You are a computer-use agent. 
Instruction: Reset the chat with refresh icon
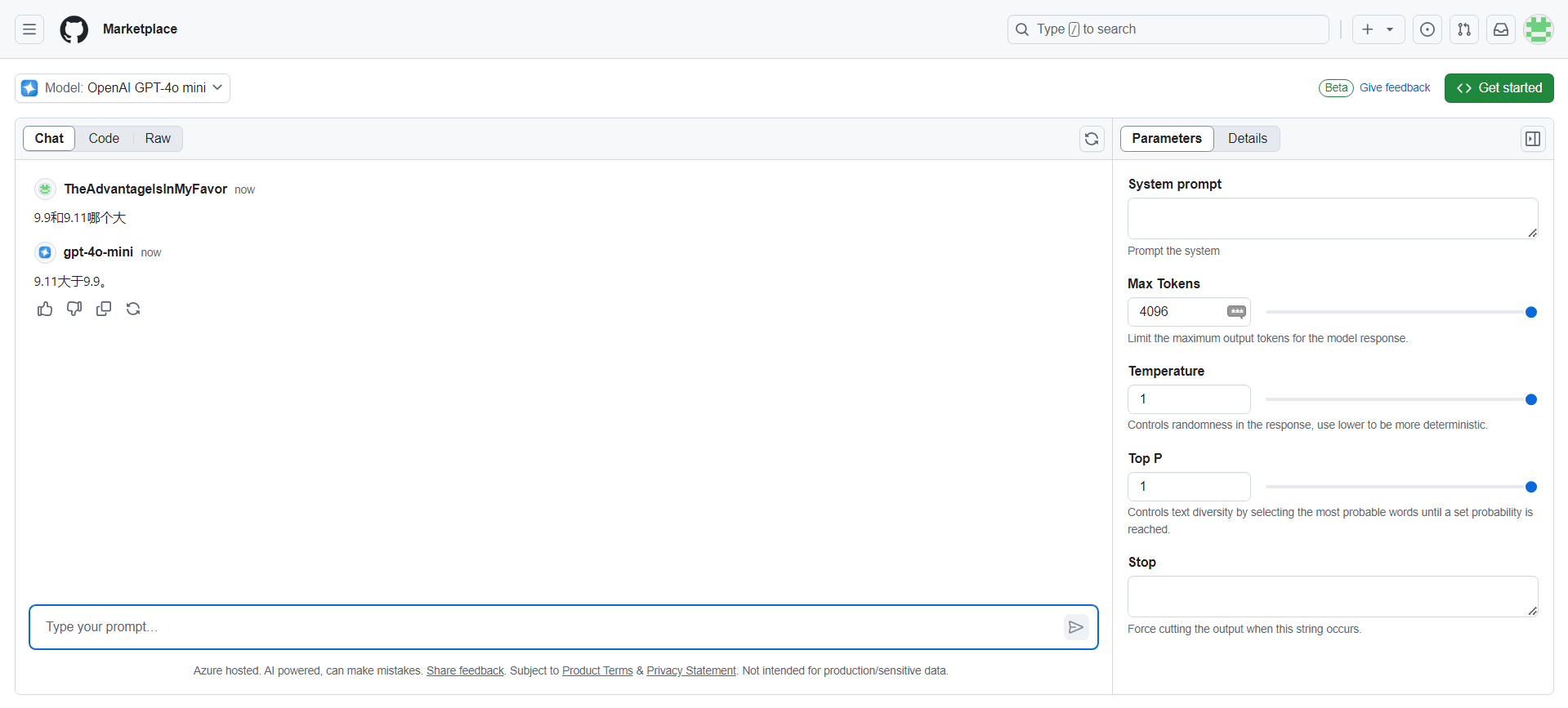[x=1092, y=139]
